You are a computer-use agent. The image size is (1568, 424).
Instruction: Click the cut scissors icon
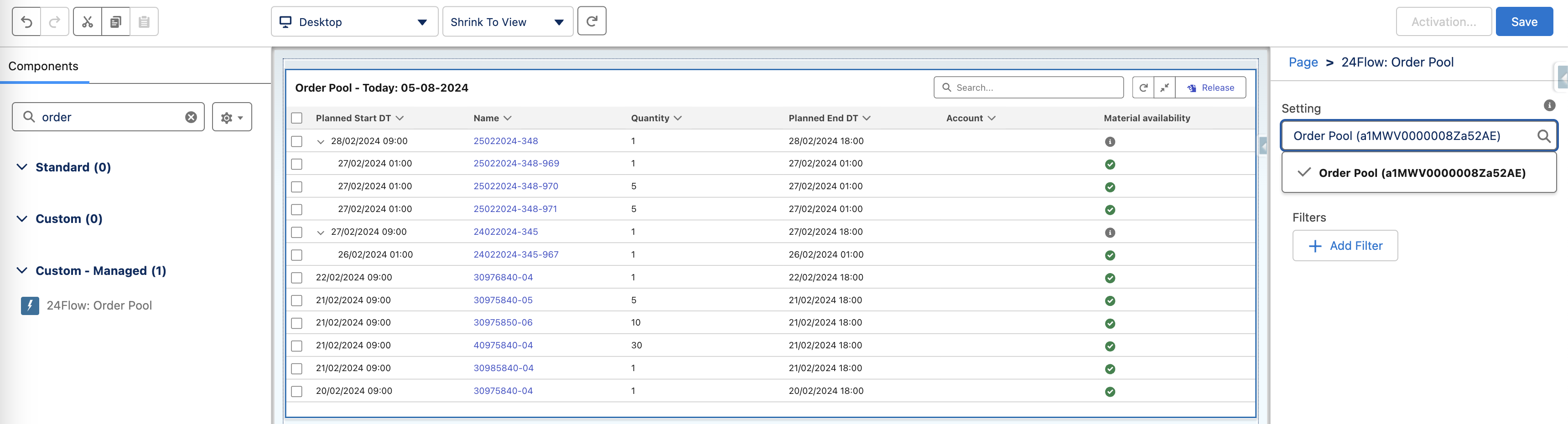pos(88,22)
